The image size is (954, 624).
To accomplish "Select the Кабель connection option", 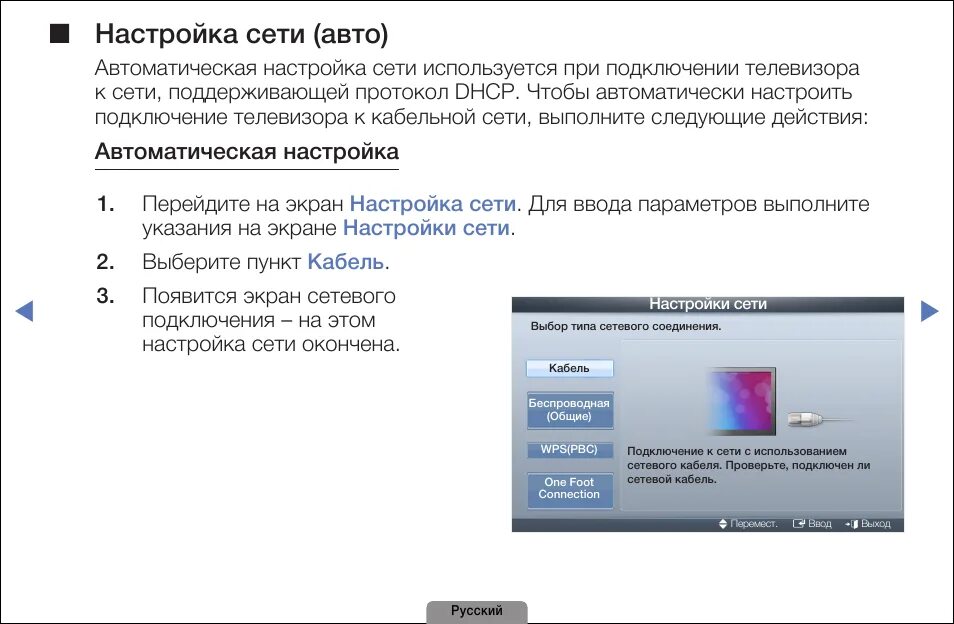I will [x=569, y=368].
